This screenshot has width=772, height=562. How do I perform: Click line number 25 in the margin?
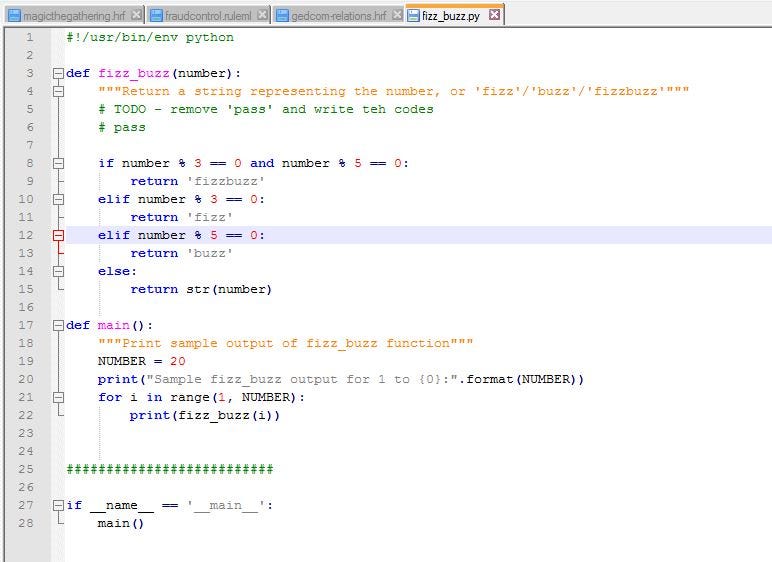point(26,469)
